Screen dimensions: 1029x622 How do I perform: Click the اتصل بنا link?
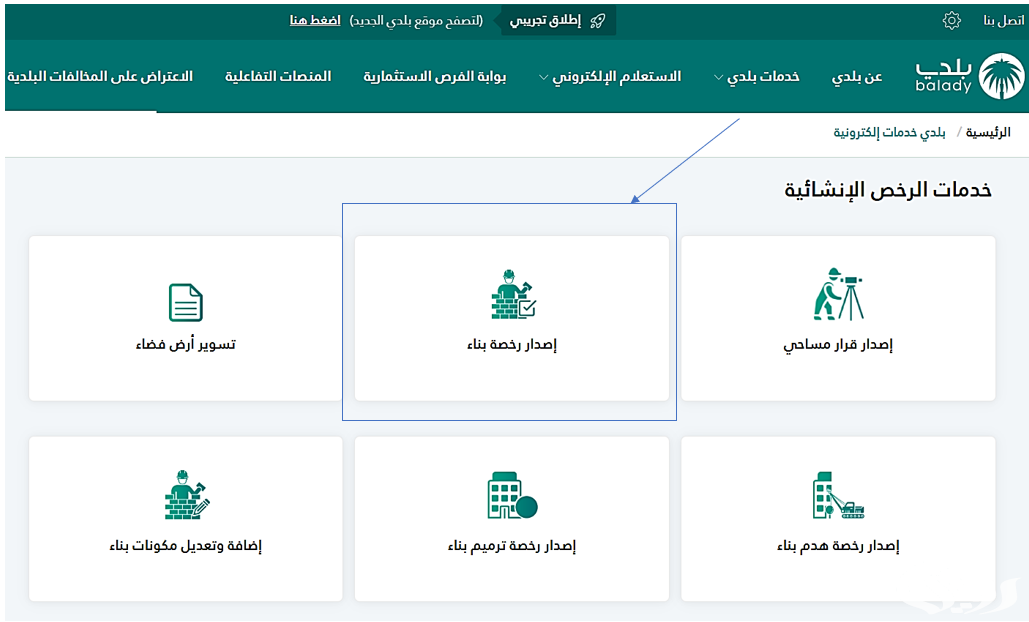coord(1003,21)
